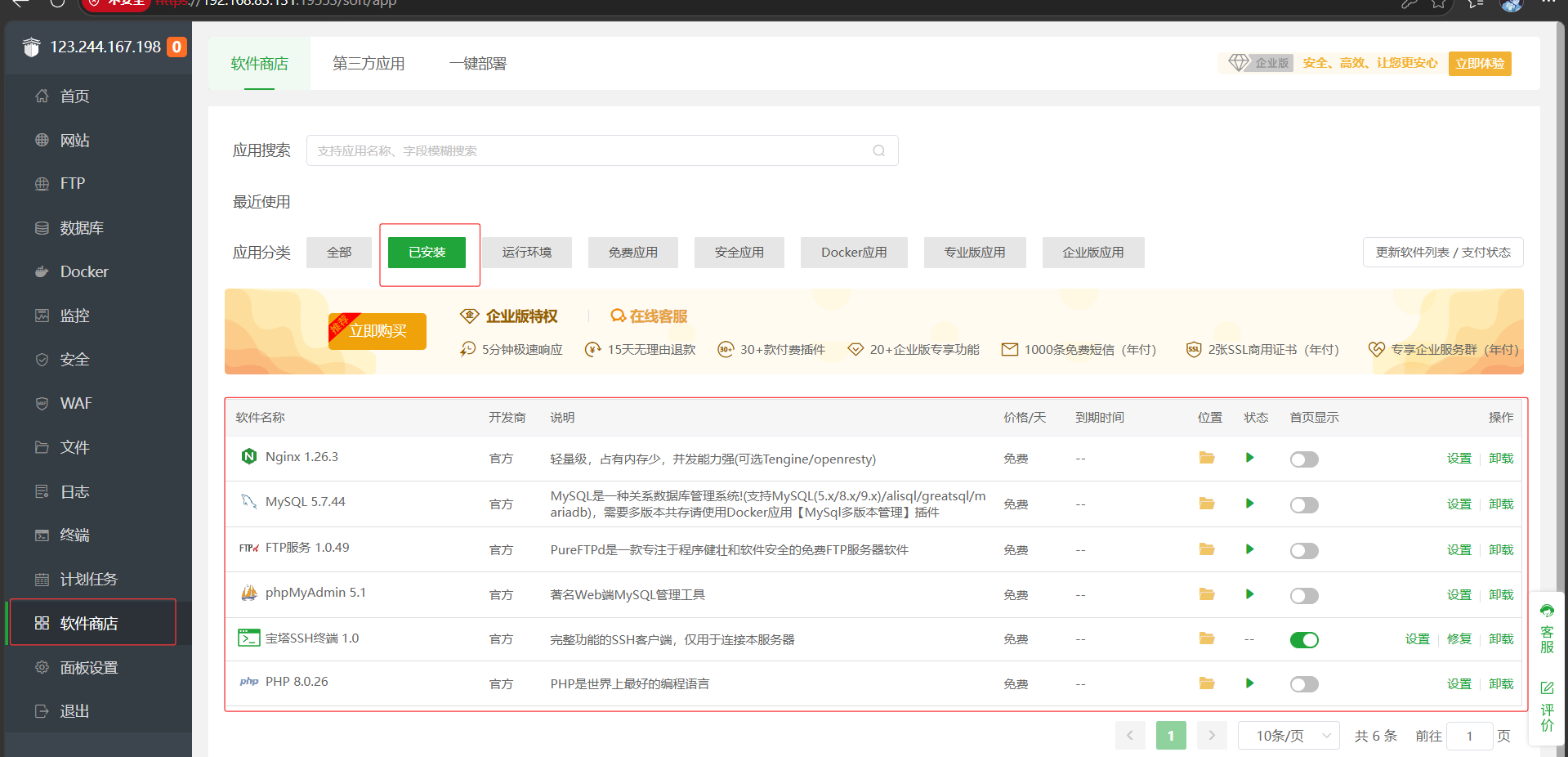The width and height of the screenshot is (1568, 757).
Task: Toggle 首页显示 switch for MySQL 5.7.44
Action: 1304,505
